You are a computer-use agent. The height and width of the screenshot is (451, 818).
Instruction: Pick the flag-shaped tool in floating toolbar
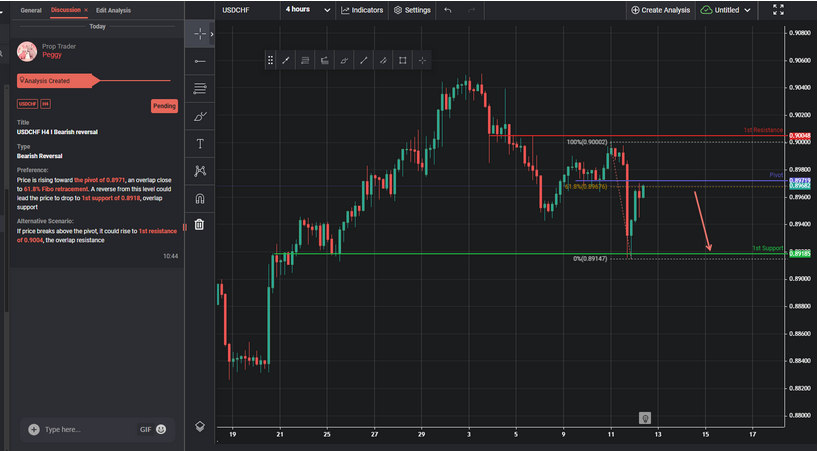[x=324, y=60]
